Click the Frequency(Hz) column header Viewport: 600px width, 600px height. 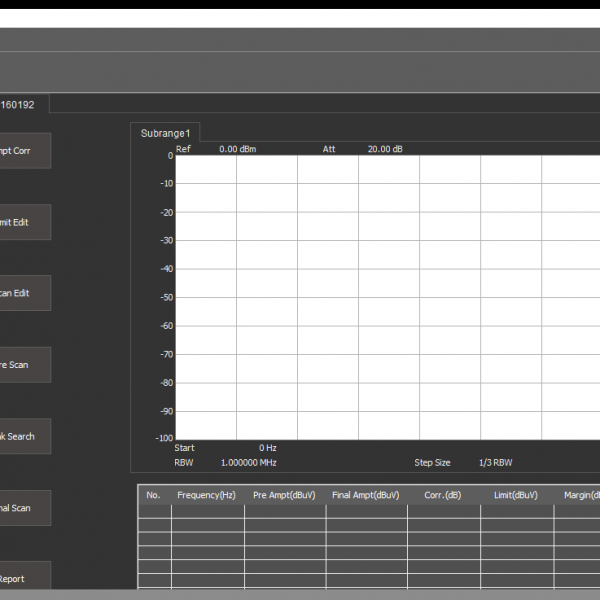pos(206,495)
